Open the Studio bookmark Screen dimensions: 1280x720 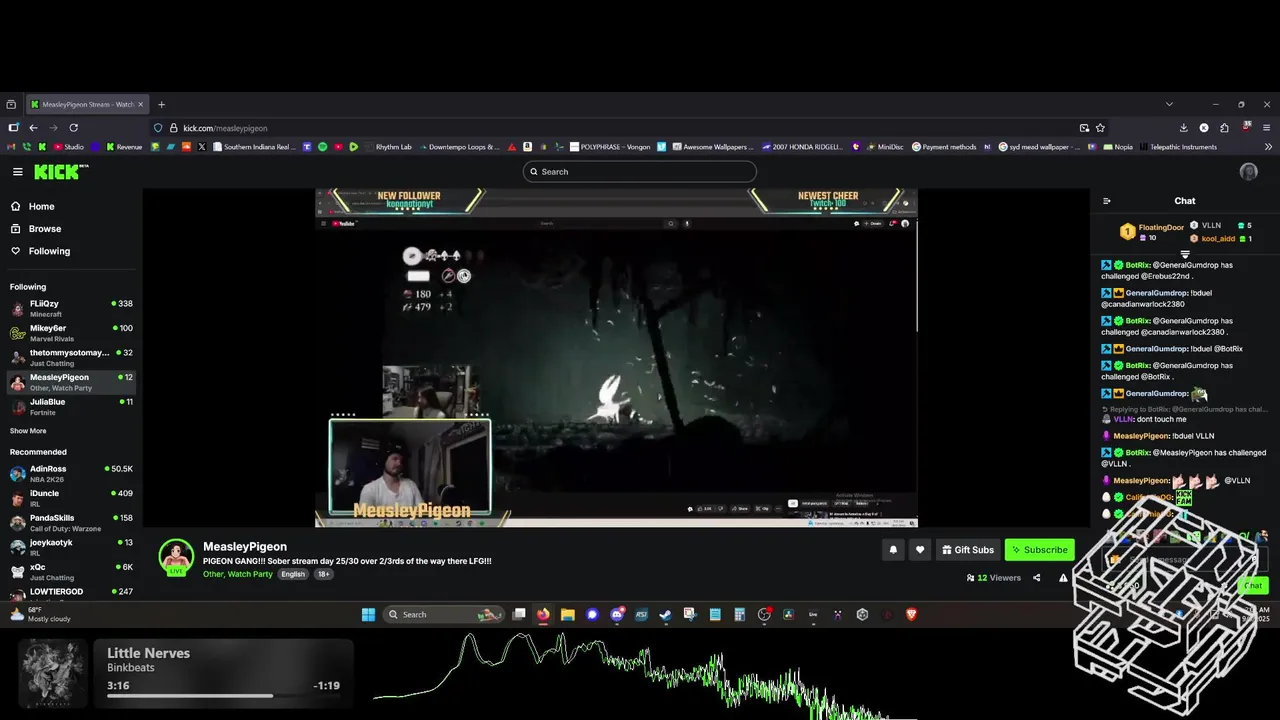point(69,147)
